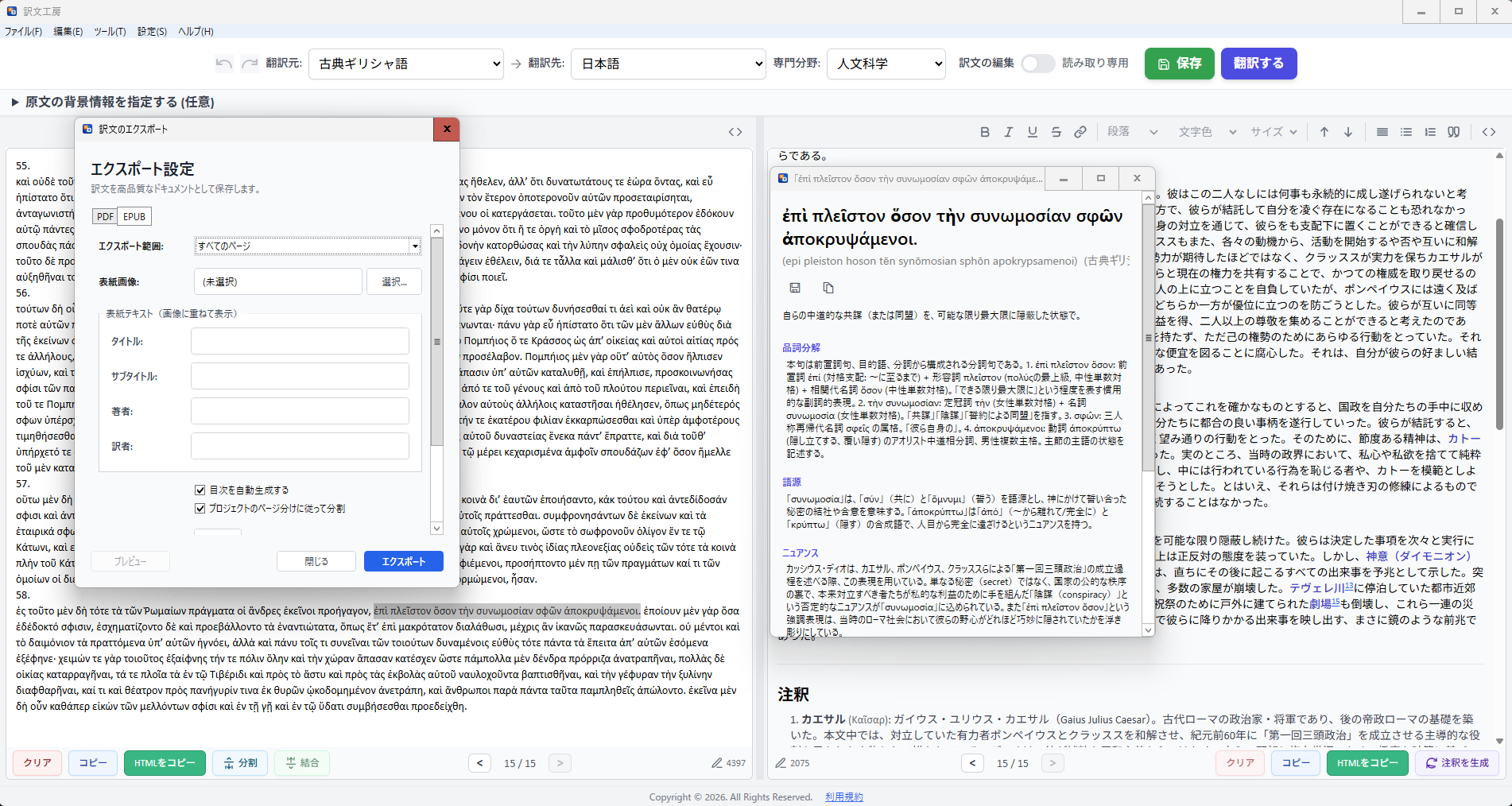Image resolution: width=1512 pixels, height=806 pixels.
Task: Switch to the EPUB tab
Action: (134, 216)
